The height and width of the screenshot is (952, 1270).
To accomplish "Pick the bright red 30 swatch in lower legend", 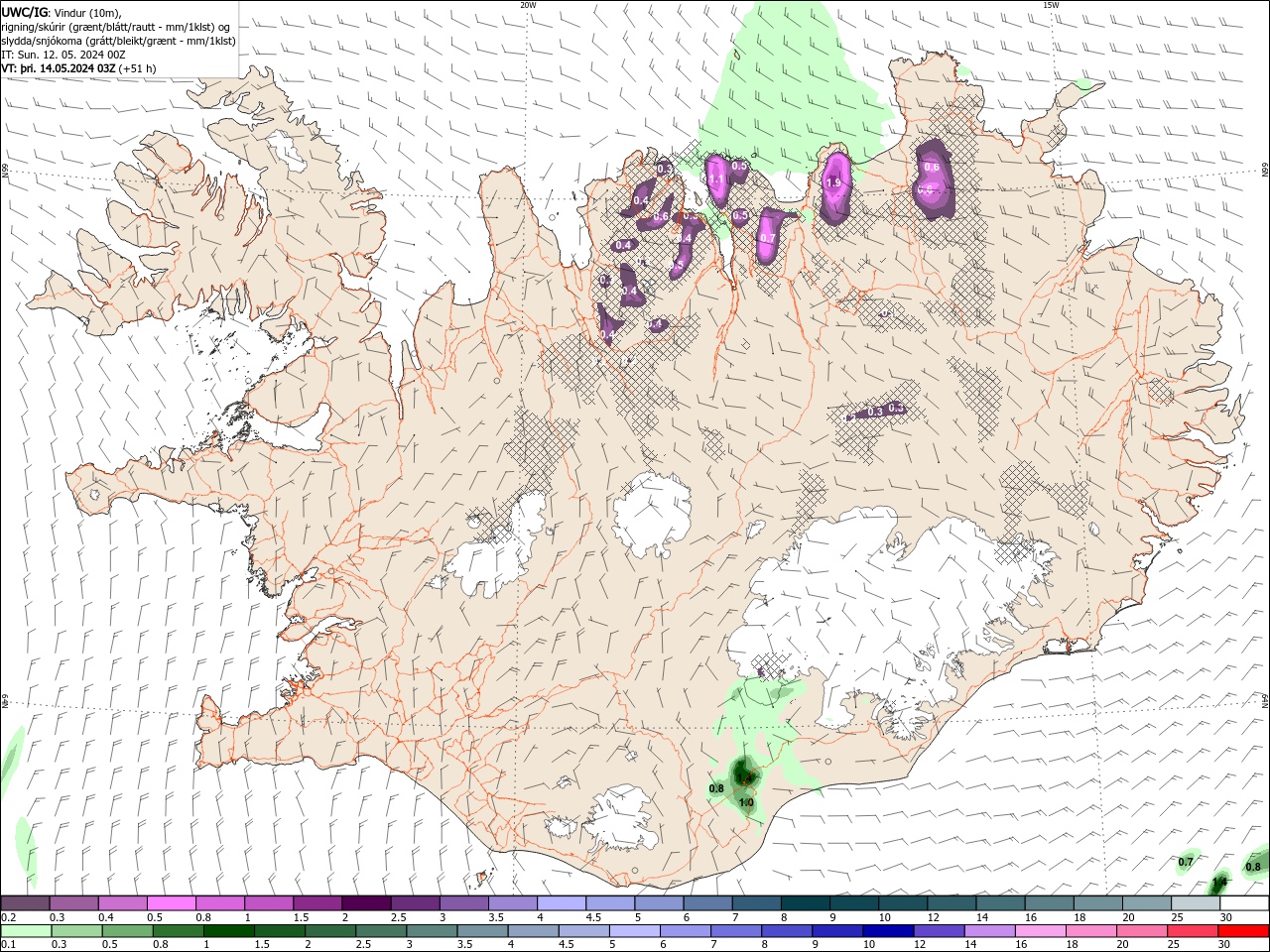I will 1244,931.
